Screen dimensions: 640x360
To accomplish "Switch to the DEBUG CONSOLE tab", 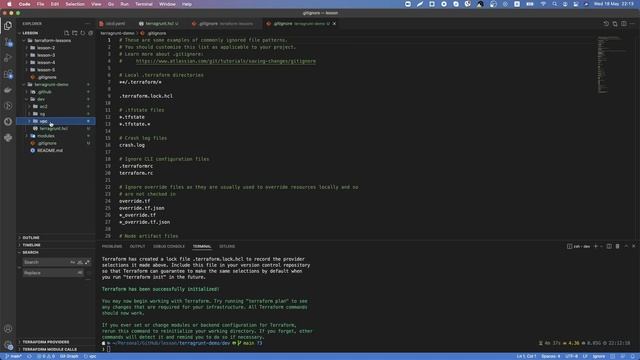I will pos(169,246).
